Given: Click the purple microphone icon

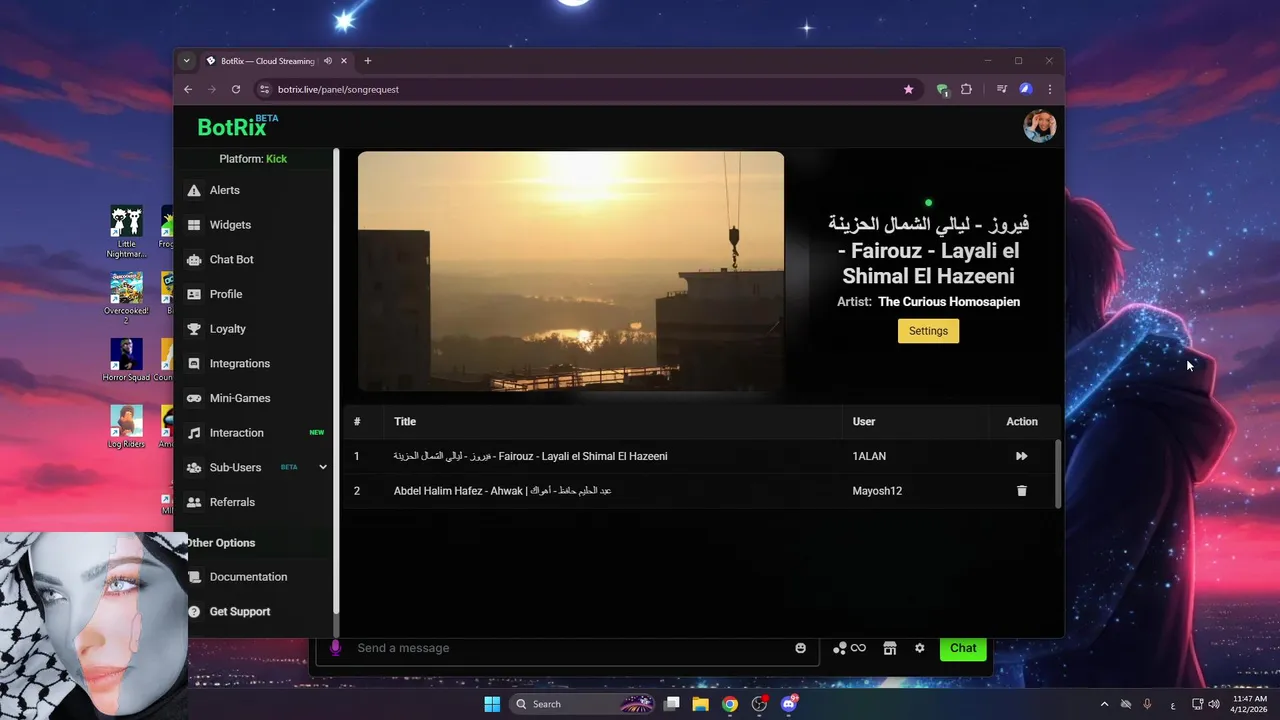Looking at the screenshot, I should pyautogui.click(x=335, y=648).
